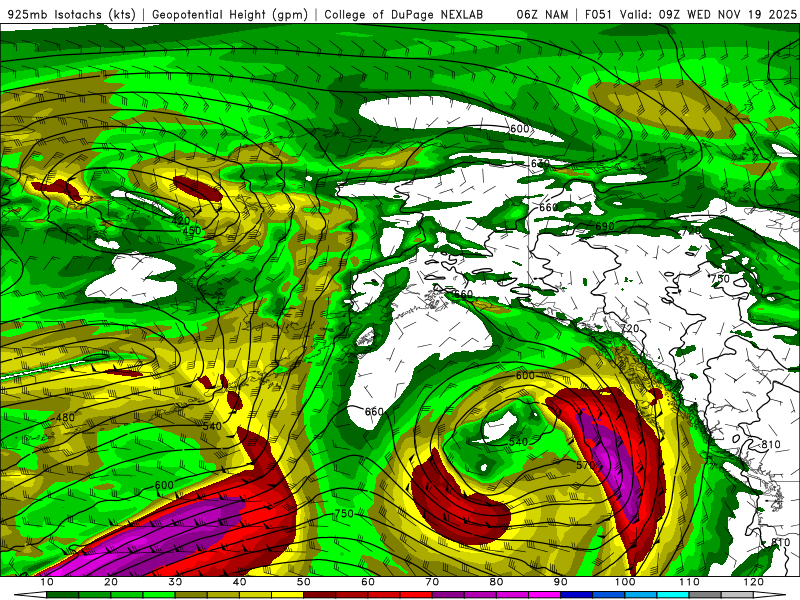The height and width of the screenshot is (600, 800).
Task: Select the dark red 50-55 kt color swatch
Action: pos(319,595)
